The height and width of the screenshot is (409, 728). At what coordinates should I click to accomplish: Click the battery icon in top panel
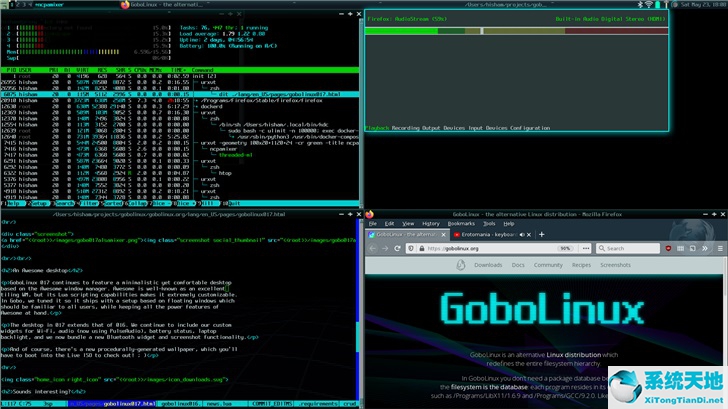click(x=657, y=5)
